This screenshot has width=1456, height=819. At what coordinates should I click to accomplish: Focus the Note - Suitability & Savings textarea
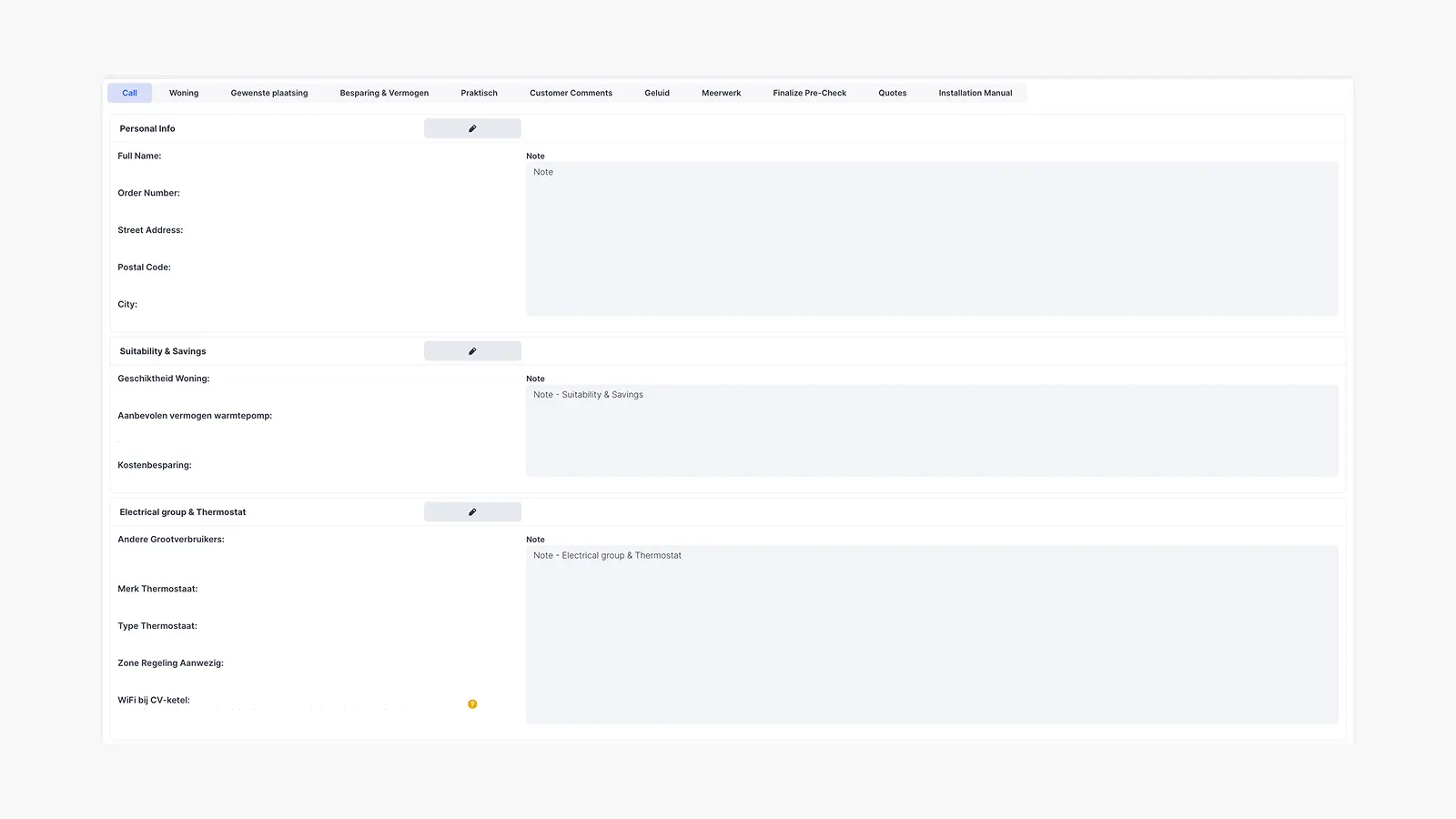coord(932,430)
